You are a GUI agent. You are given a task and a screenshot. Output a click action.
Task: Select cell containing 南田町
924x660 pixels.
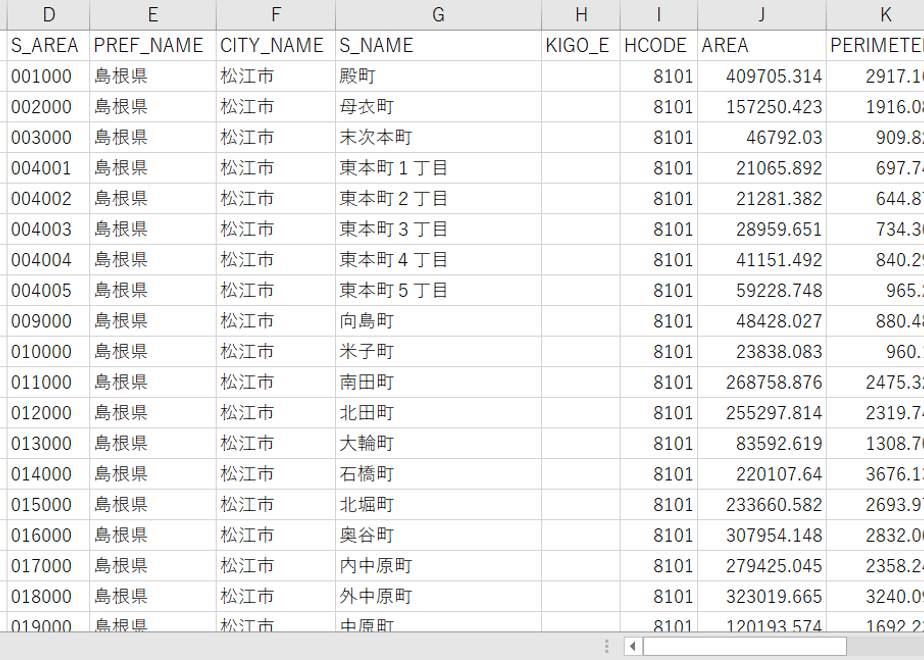pos(438,382)
